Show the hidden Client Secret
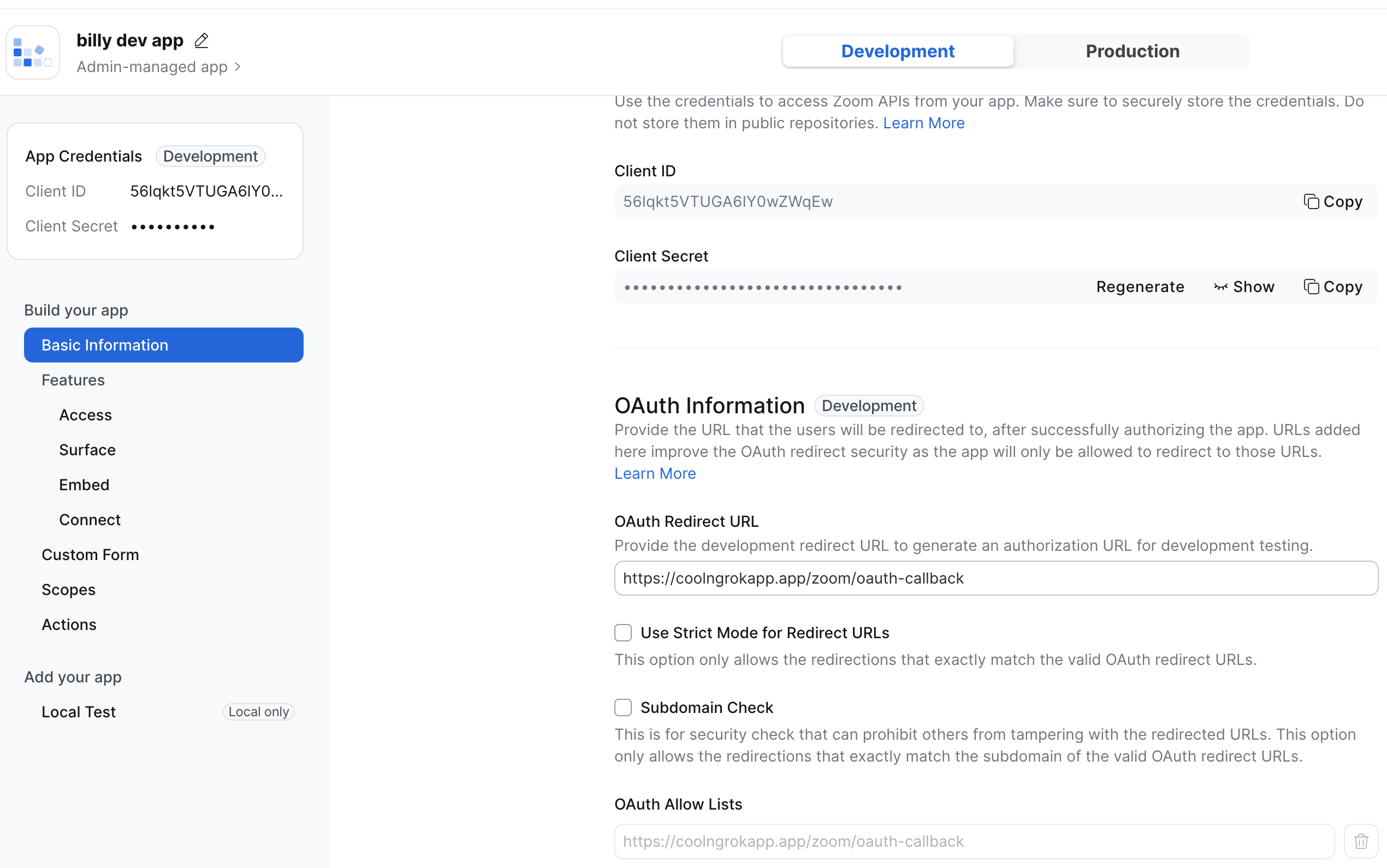The image size is (1387, 868). (x=1244, y=287)
